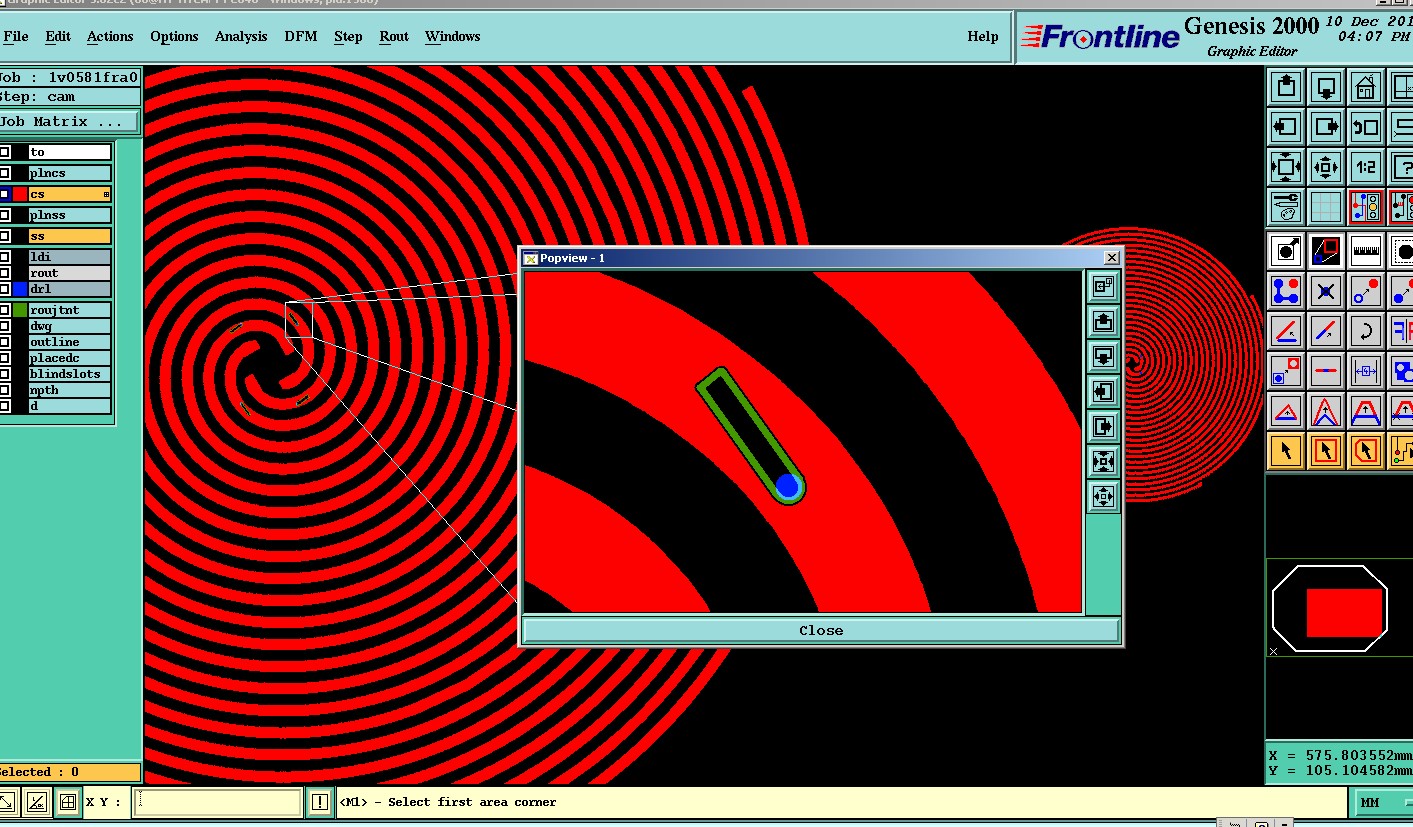
Task: Select the ruler measurement tool
Action: [1365, 251]
